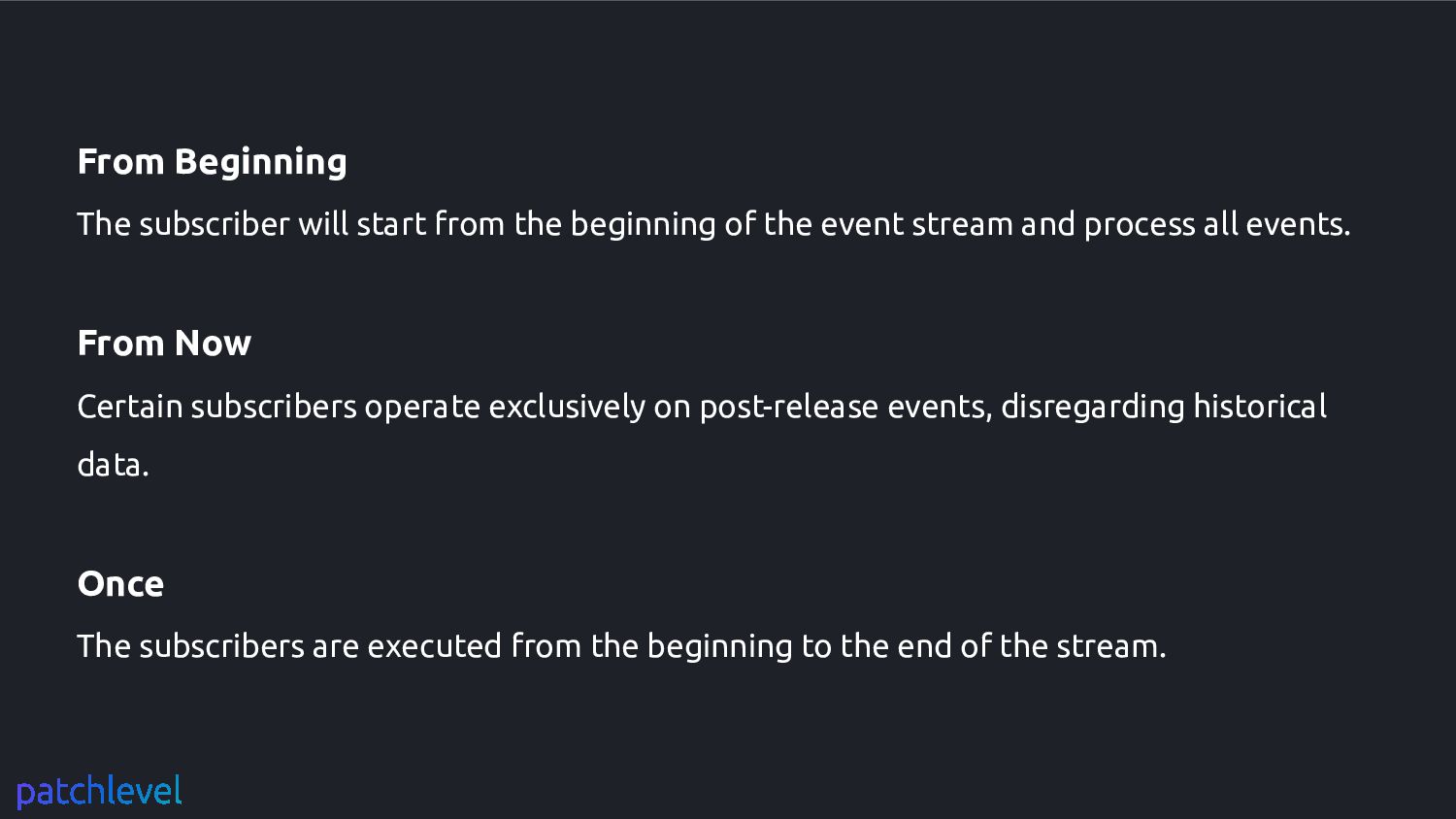Click the word Beginning in the first heading
Viewport: 1456px width, 819px height.
pos(260,163)
